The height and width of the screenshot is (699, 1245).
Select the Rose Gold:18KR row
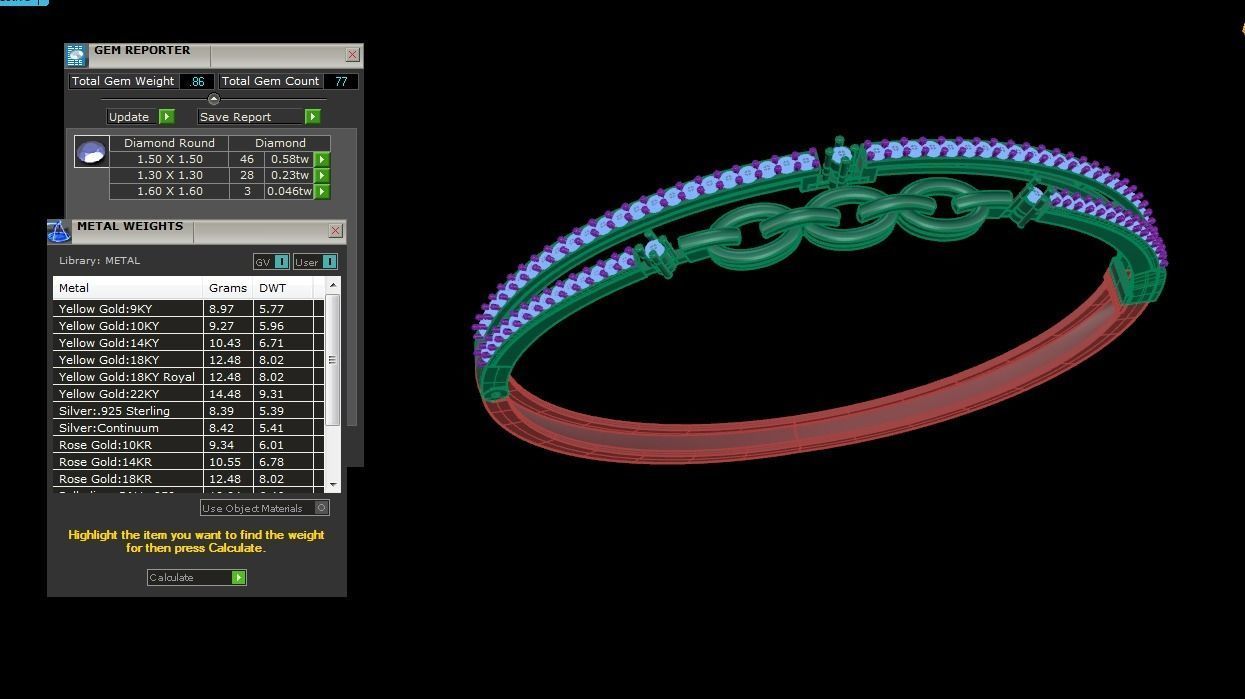188,479
